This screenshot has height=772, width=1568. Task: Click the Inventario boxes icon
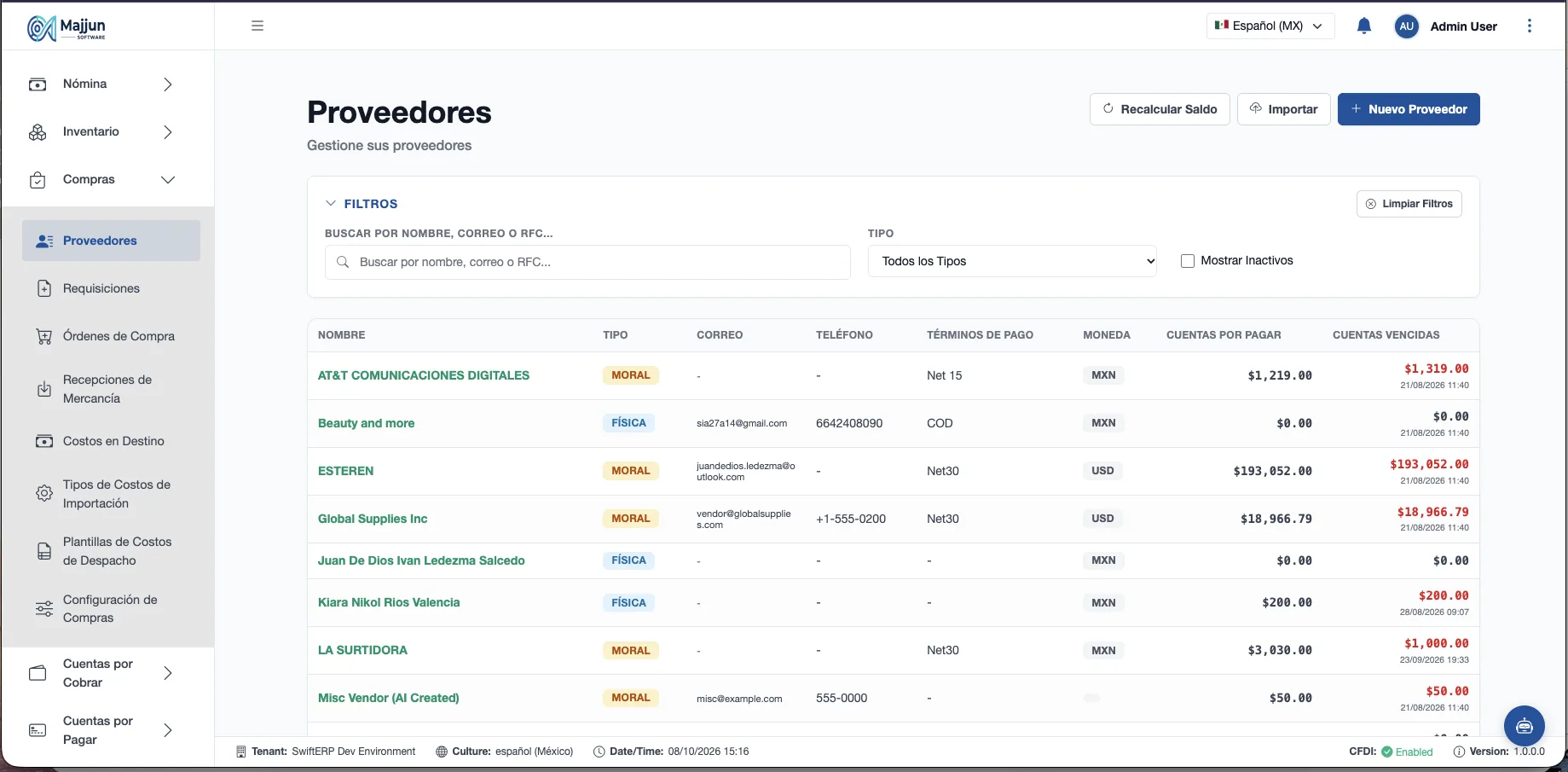pos(38,132)
